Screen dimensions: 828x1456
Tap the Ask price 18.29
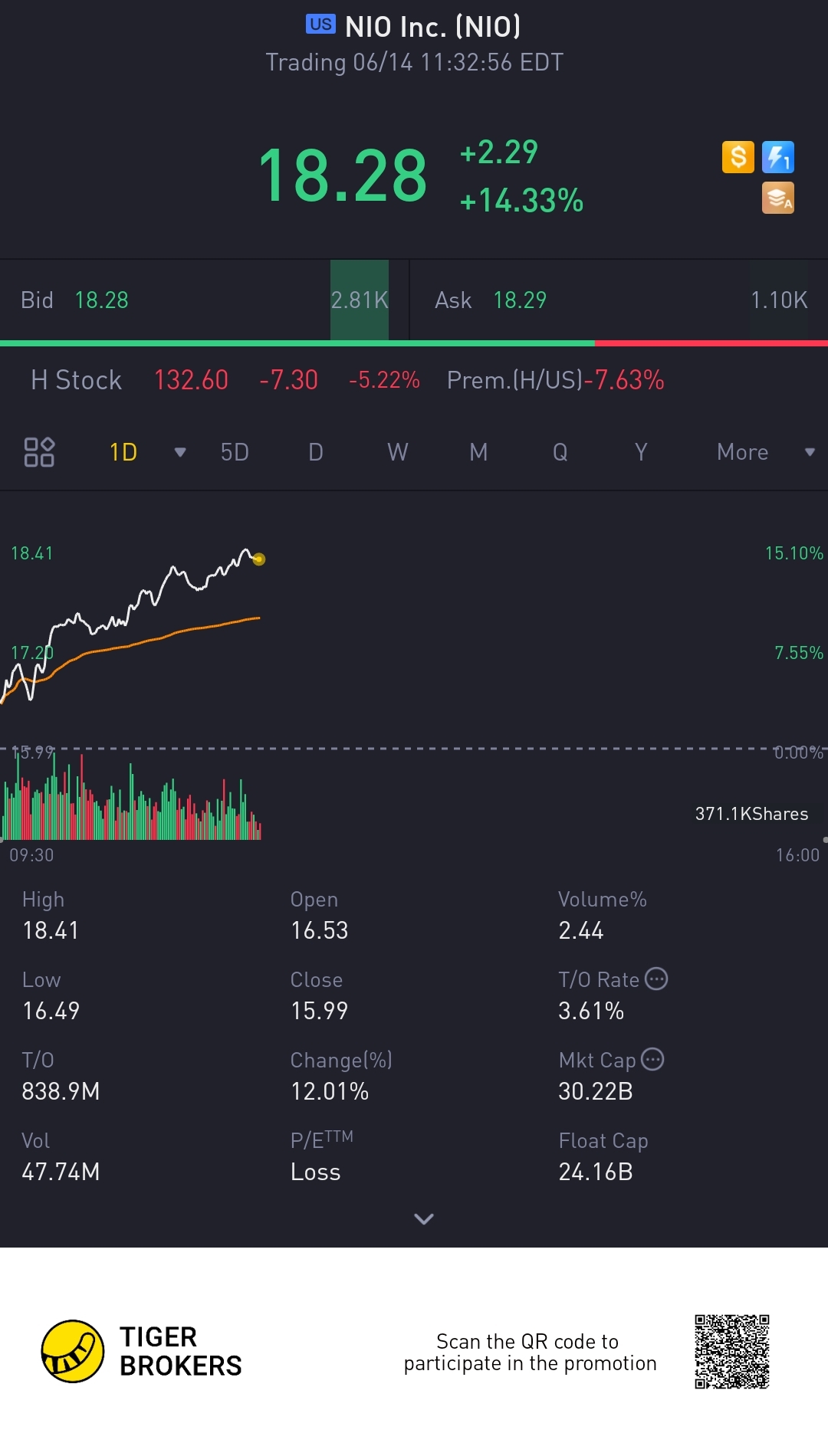coord(520,300)
